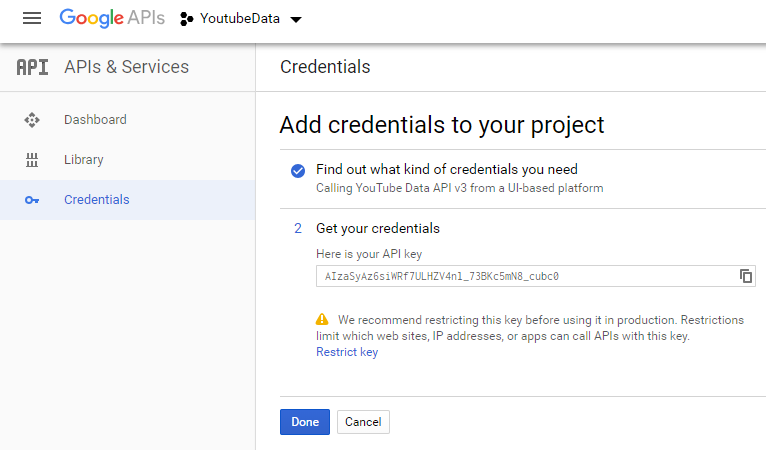Click the Library icon in sidebar
Screen dimensions: 766x450
coord(32,160)
